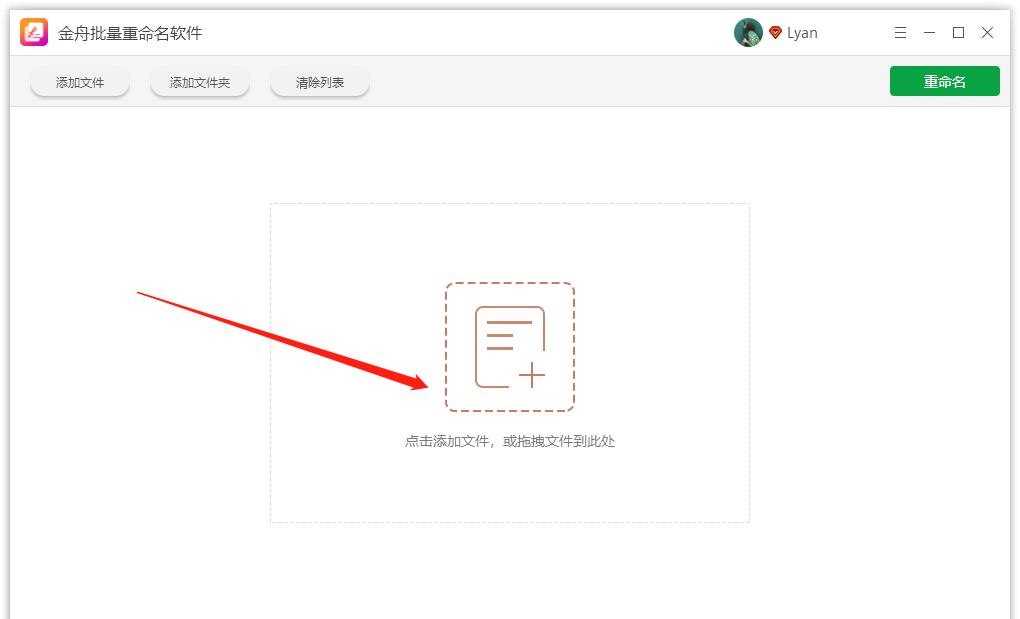
Task: Click the add-file document icon in center
Action: [510, 347]
